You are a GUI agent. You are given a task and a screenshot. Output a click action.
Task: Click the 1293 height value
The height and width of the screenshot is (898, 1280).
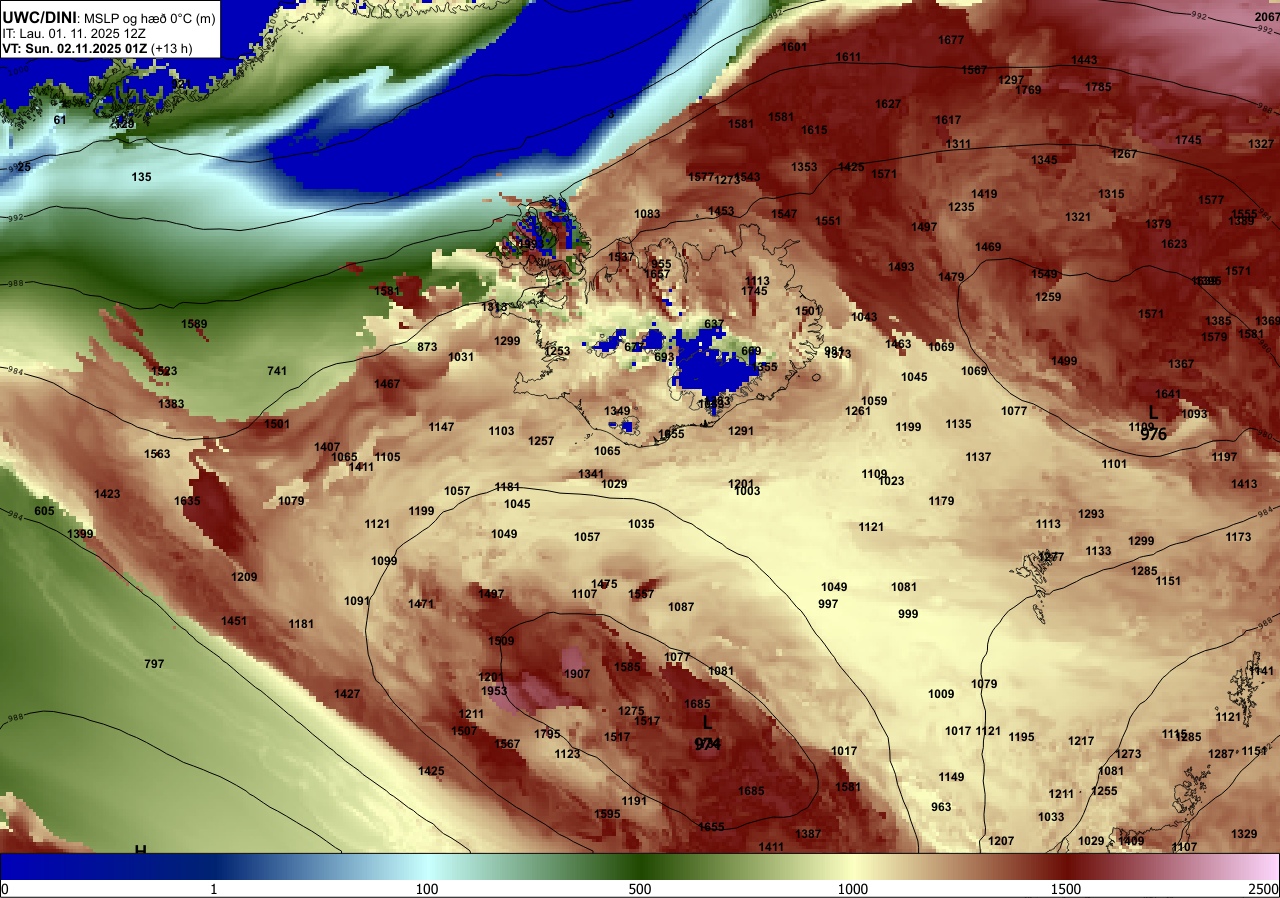click(x=1091, y=514)
